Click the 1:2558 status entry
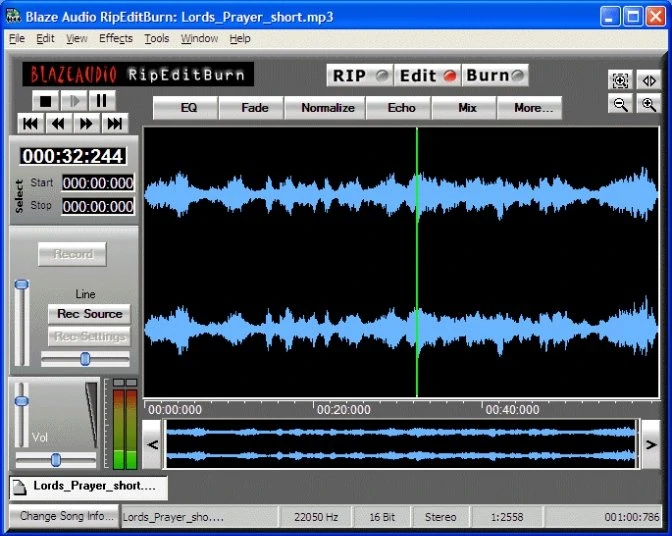The image size is (672, 536). (507, 517)
